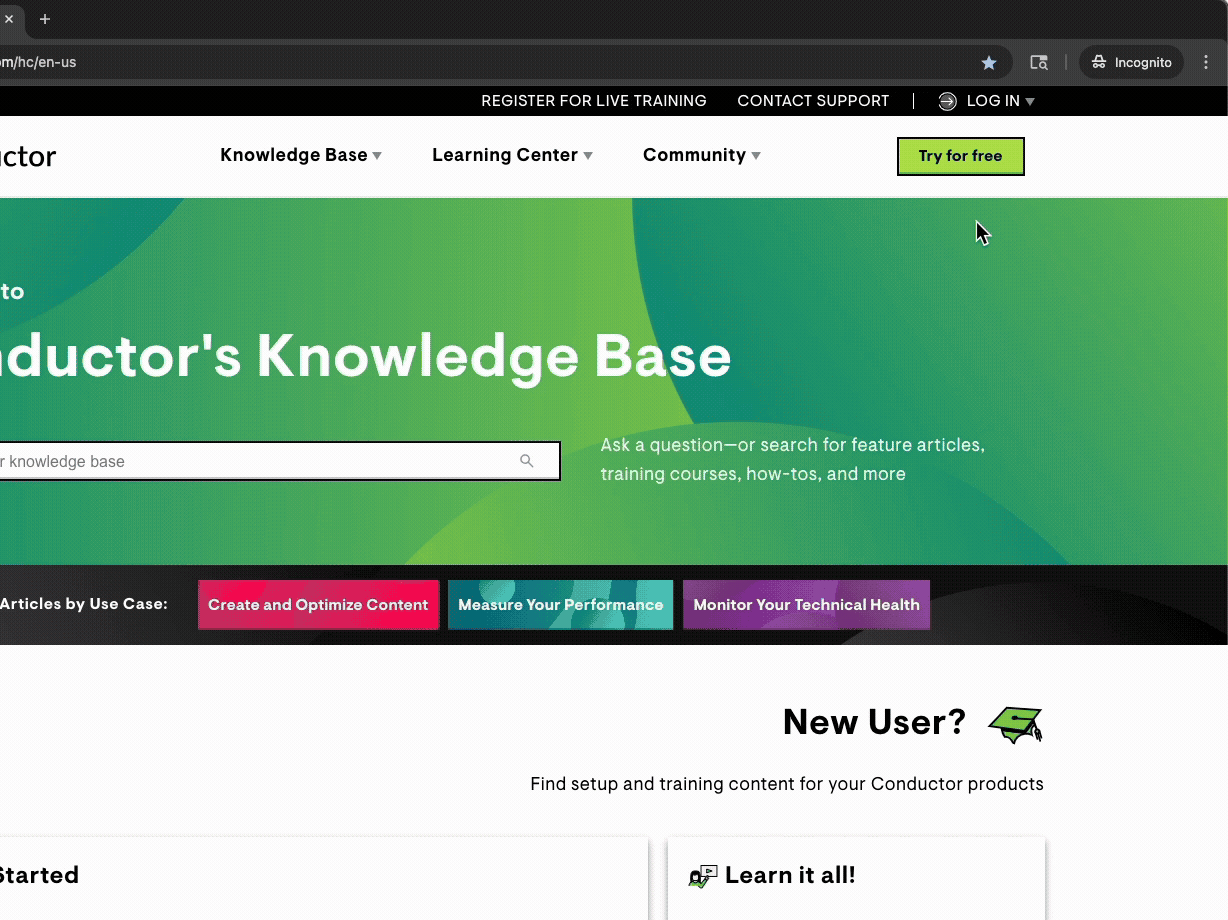
Task: Click the Log In arrow-circle icon
Action: click(948, 101)
